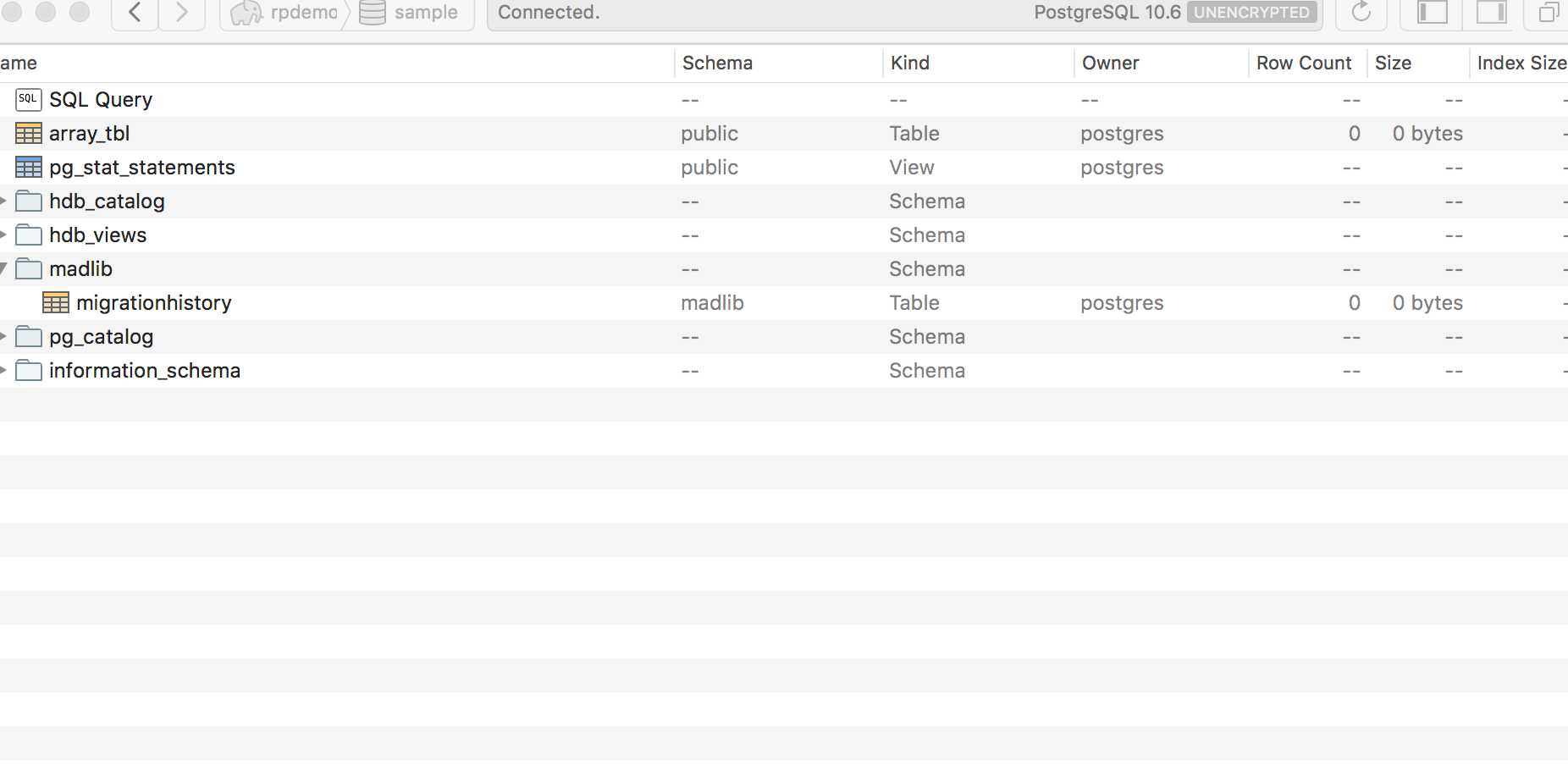Select the pg_catalog row name
Viewport: 1568px width, 784px height.
[x=102, y=337]
